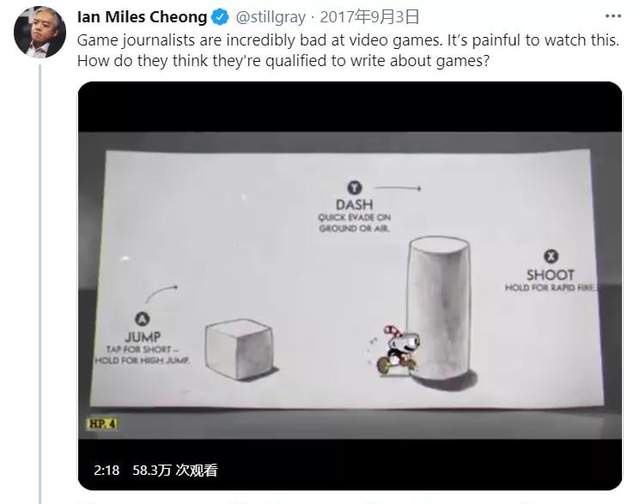Click the blue verified badge
This screenshot has height=504, width=640.
pos(221,17)
